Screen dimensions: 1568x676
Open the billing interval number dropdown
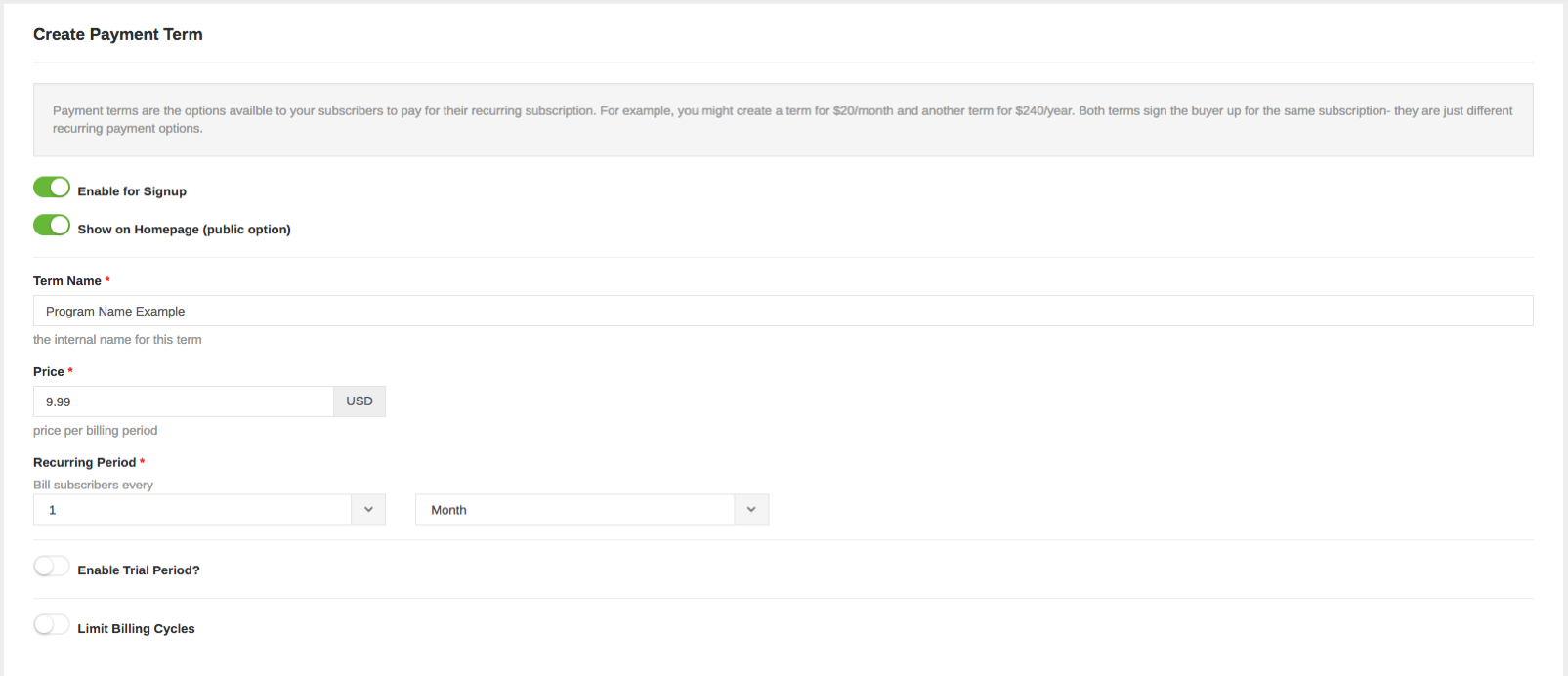209,509
